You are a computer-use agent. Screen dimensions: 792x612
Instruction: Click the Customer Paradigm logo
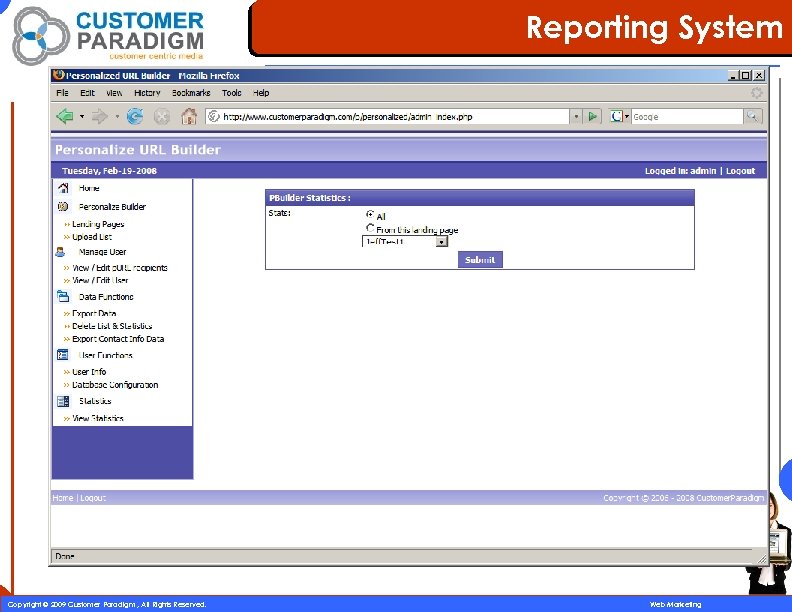coord(109,35)
